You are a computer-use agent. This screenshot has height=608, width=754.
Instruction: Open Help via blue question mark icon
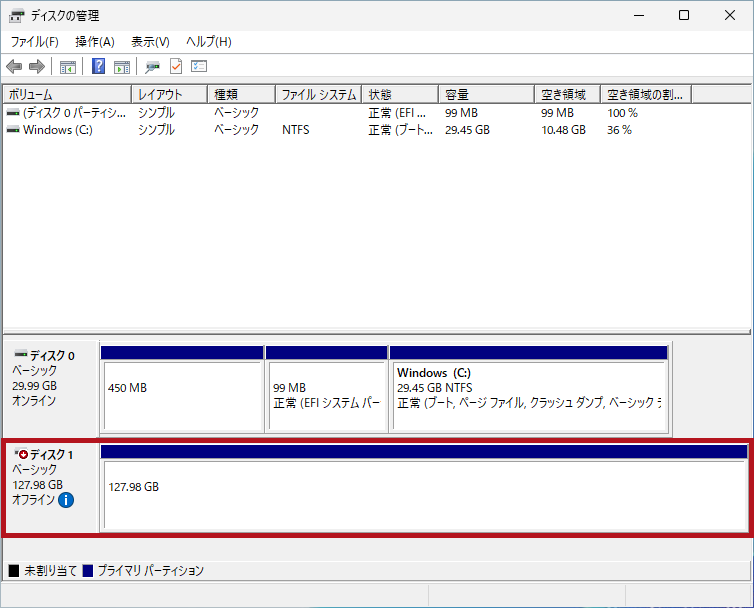99,67
